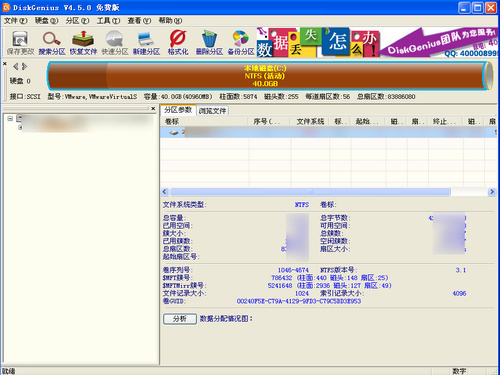Image resolution: width=500 pixels, height=375 pixels.
Task: Click the NTFS file system type value
Action: tap(302, 205)
